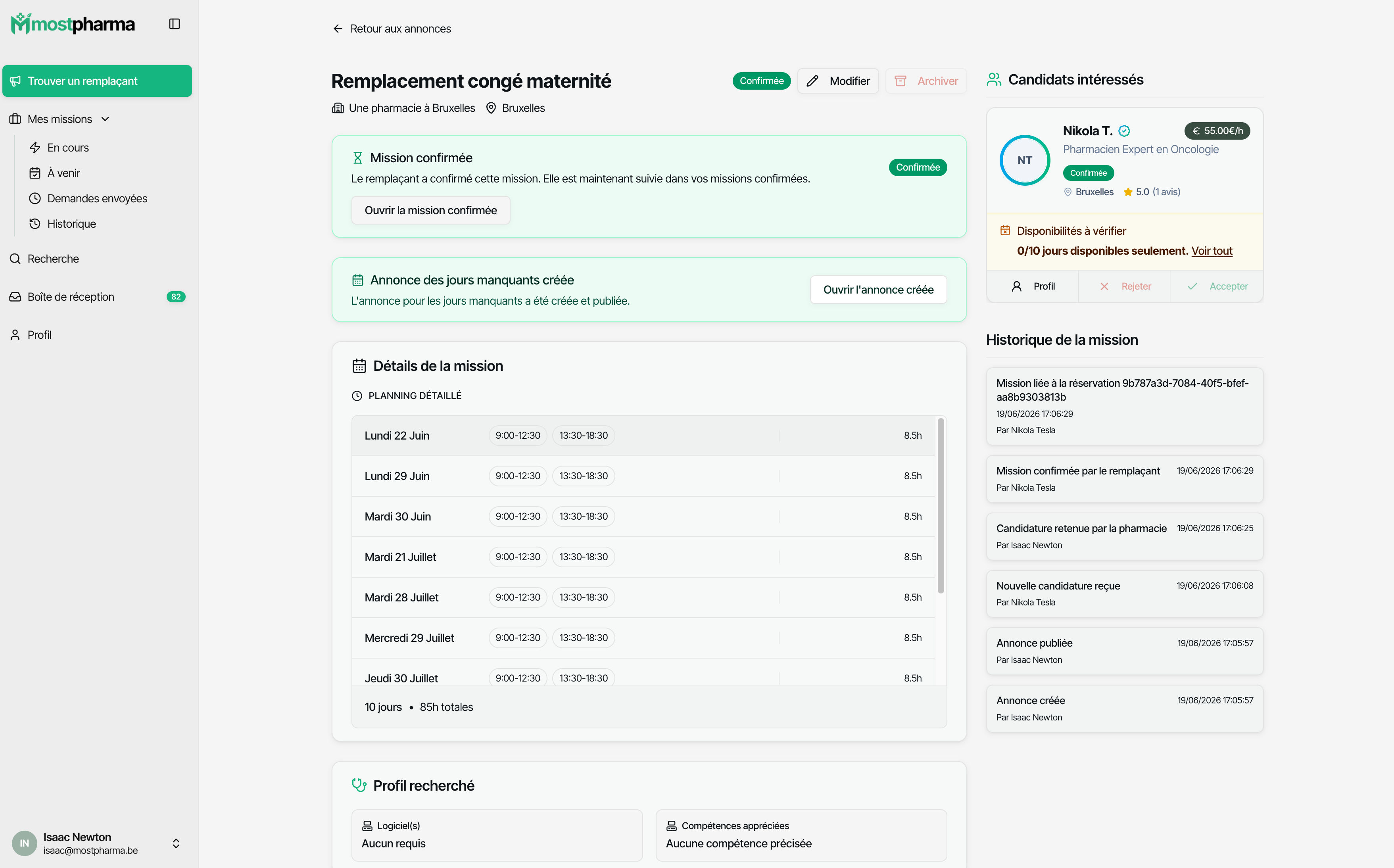This screenshot has width=1394, height=868.
Task: Open Historique in sidebar
Action: coord(71,223)
